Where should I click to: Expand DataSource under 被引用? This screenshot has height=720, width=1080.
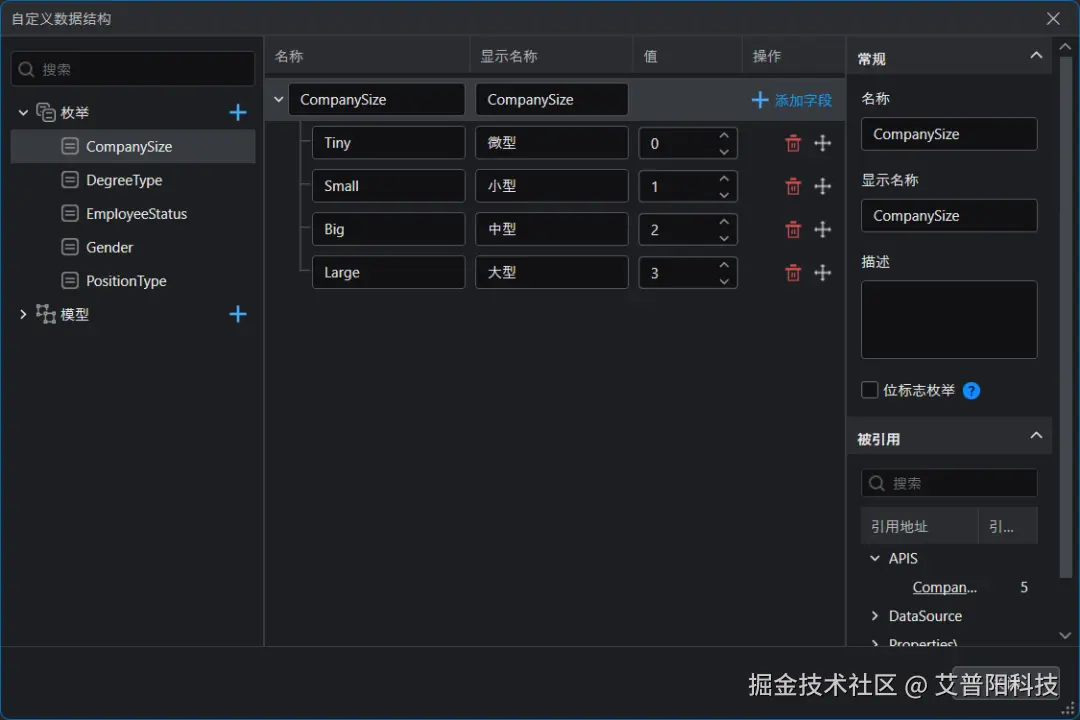click(875, 616)
